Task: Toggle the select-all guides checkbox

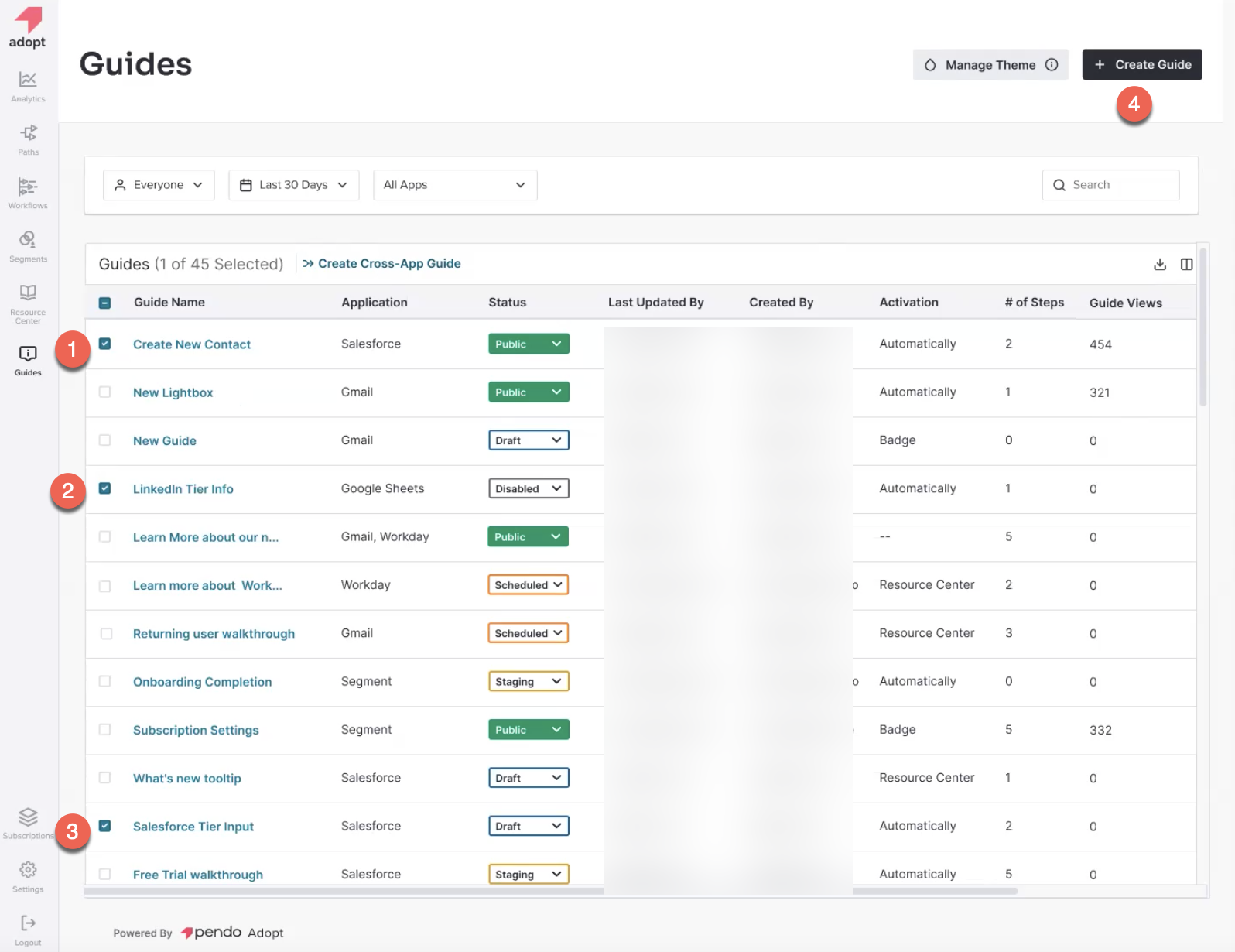Action: pyautogui.click(x=105, y=303)
